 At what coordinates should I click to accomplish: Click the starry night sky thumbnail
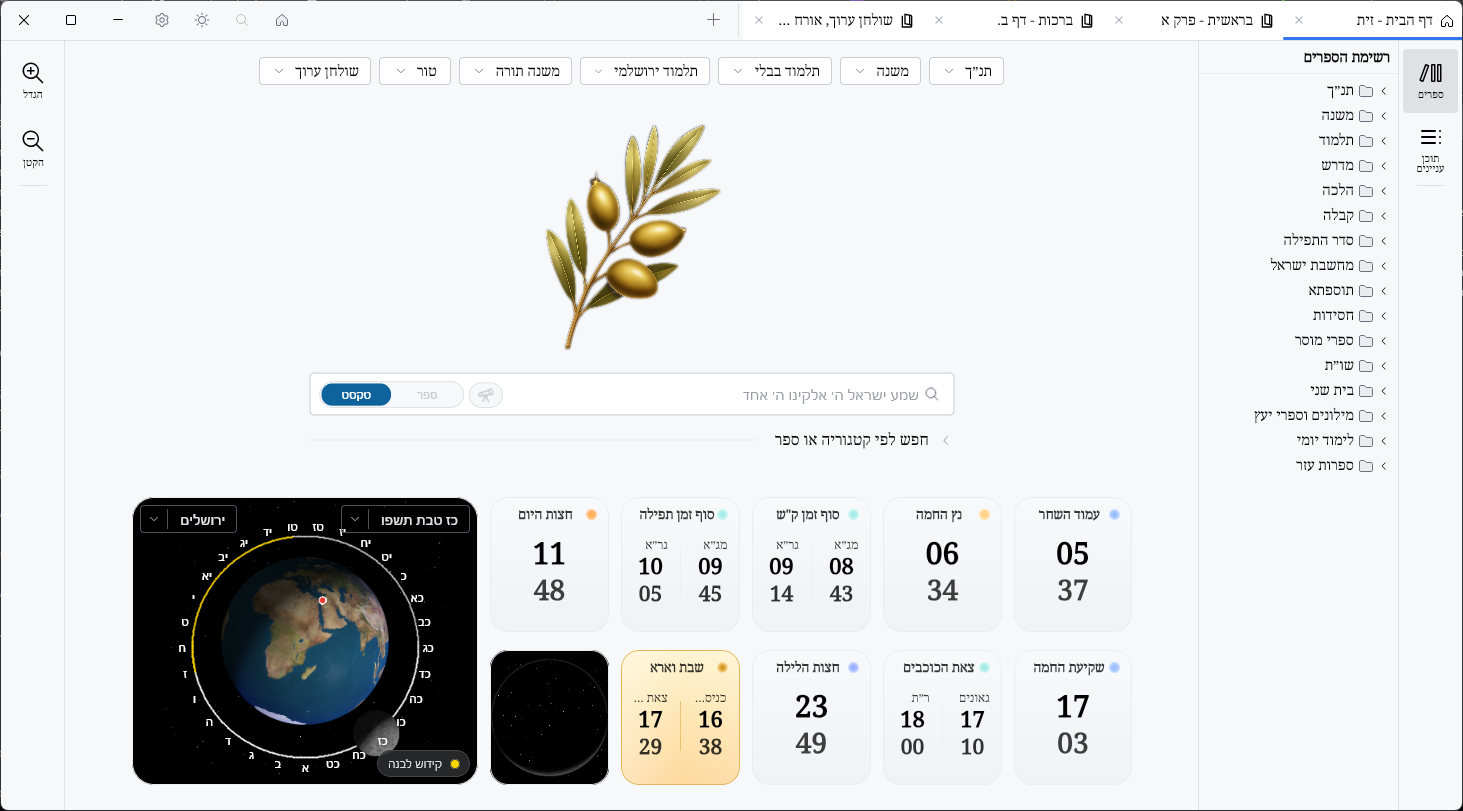pyautogui.click(x=549, y=717)
